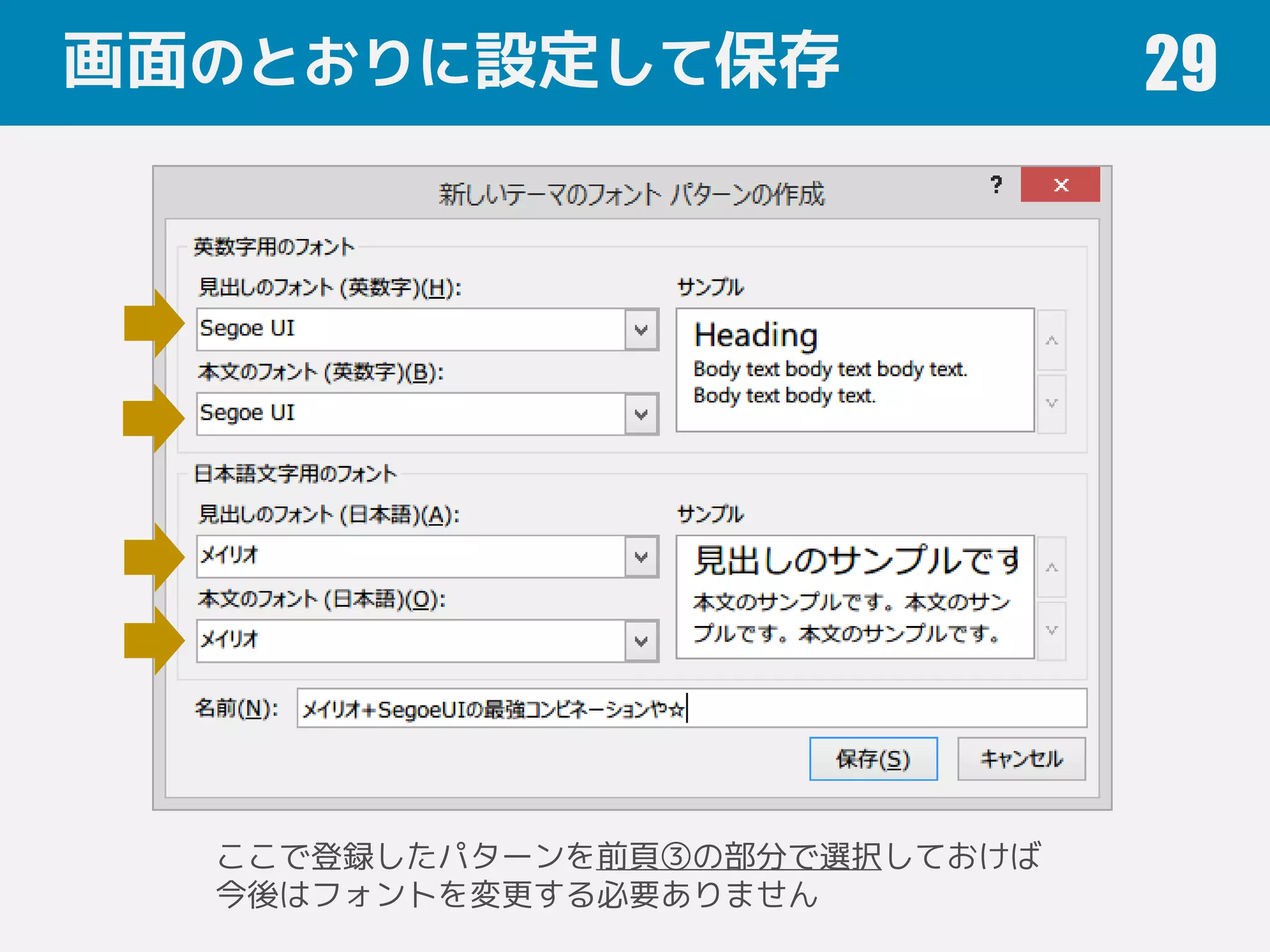Click the dialog title 新しいテーマのフォント パターンの作成
The width and height of the screenshot is (1270, 952).
click(x=632, y=195)
